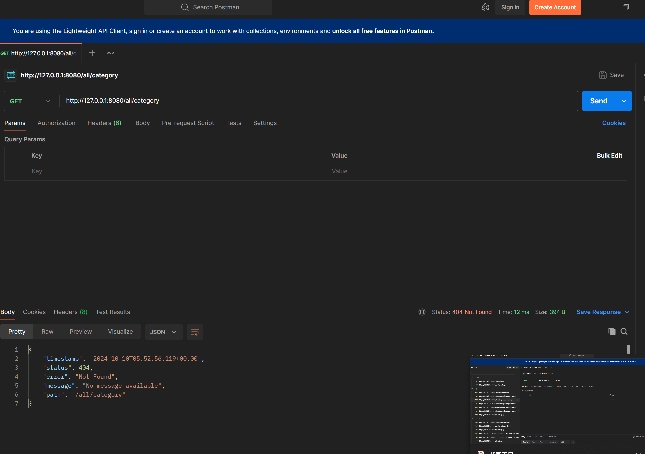Click the empty Key parameter field
This screenshot has width=645, height=454.
tap(177, 171)
